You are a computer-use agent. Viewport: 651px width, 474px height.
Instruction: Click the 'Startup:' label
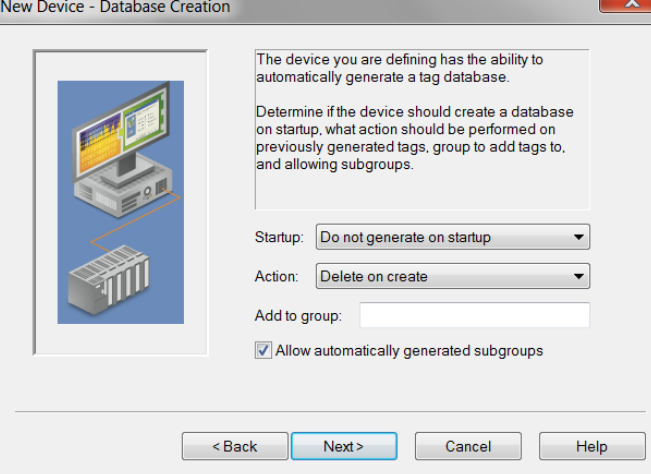tap(279, 237)
